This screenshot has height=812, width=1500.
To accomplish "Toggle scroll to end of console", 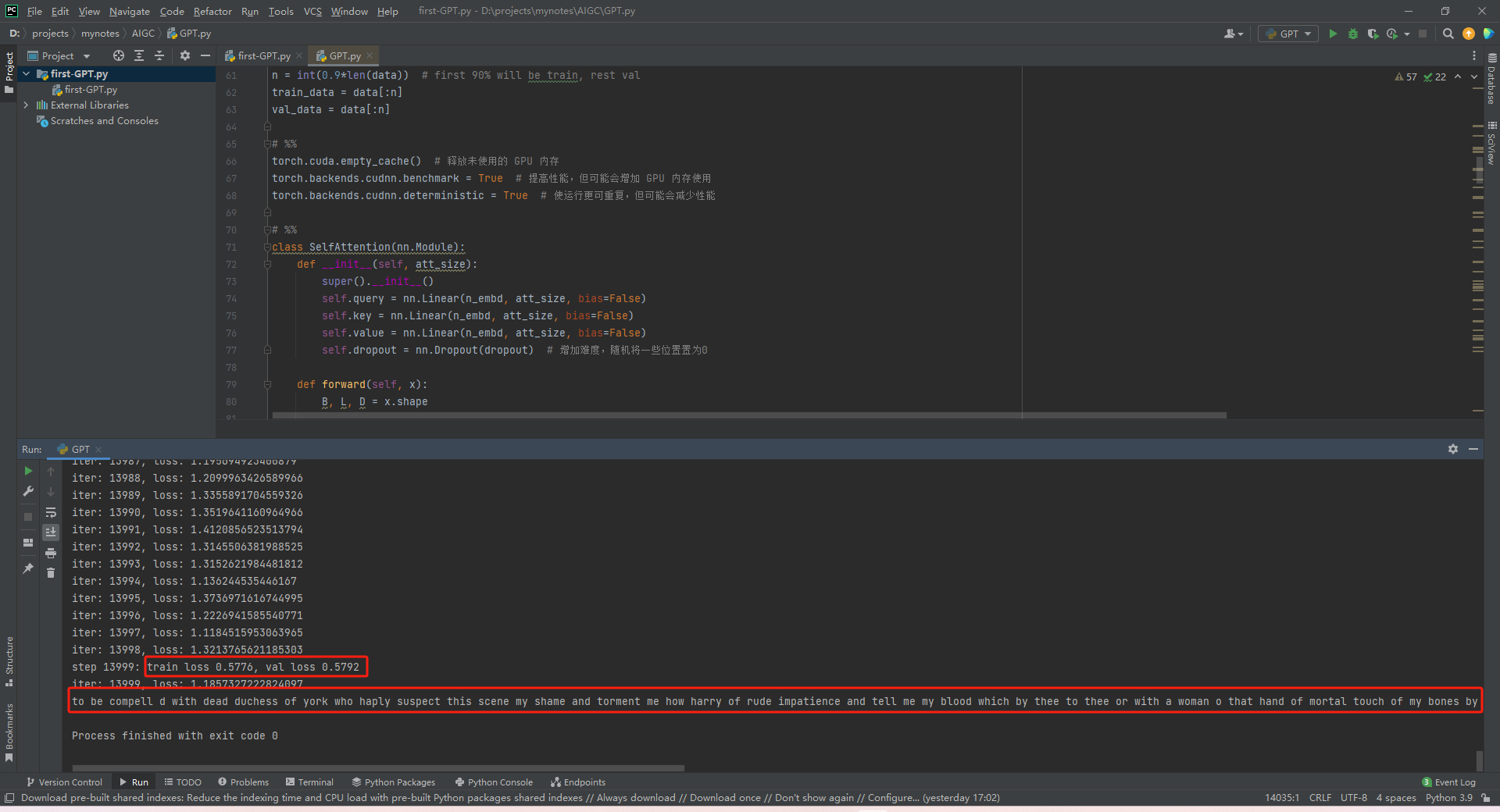I will [x=51, y=532].
